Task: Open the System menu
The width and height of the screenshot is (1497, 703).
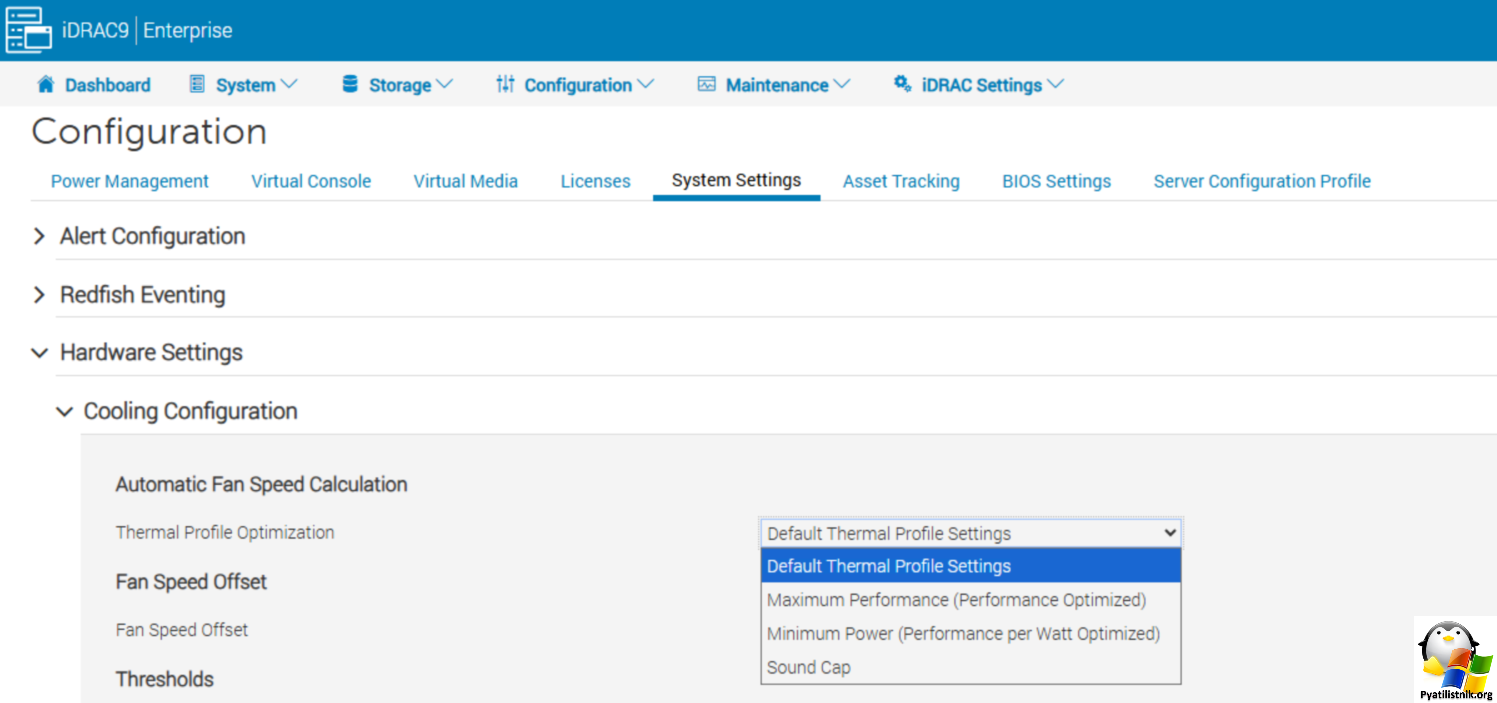Action: 244,85
